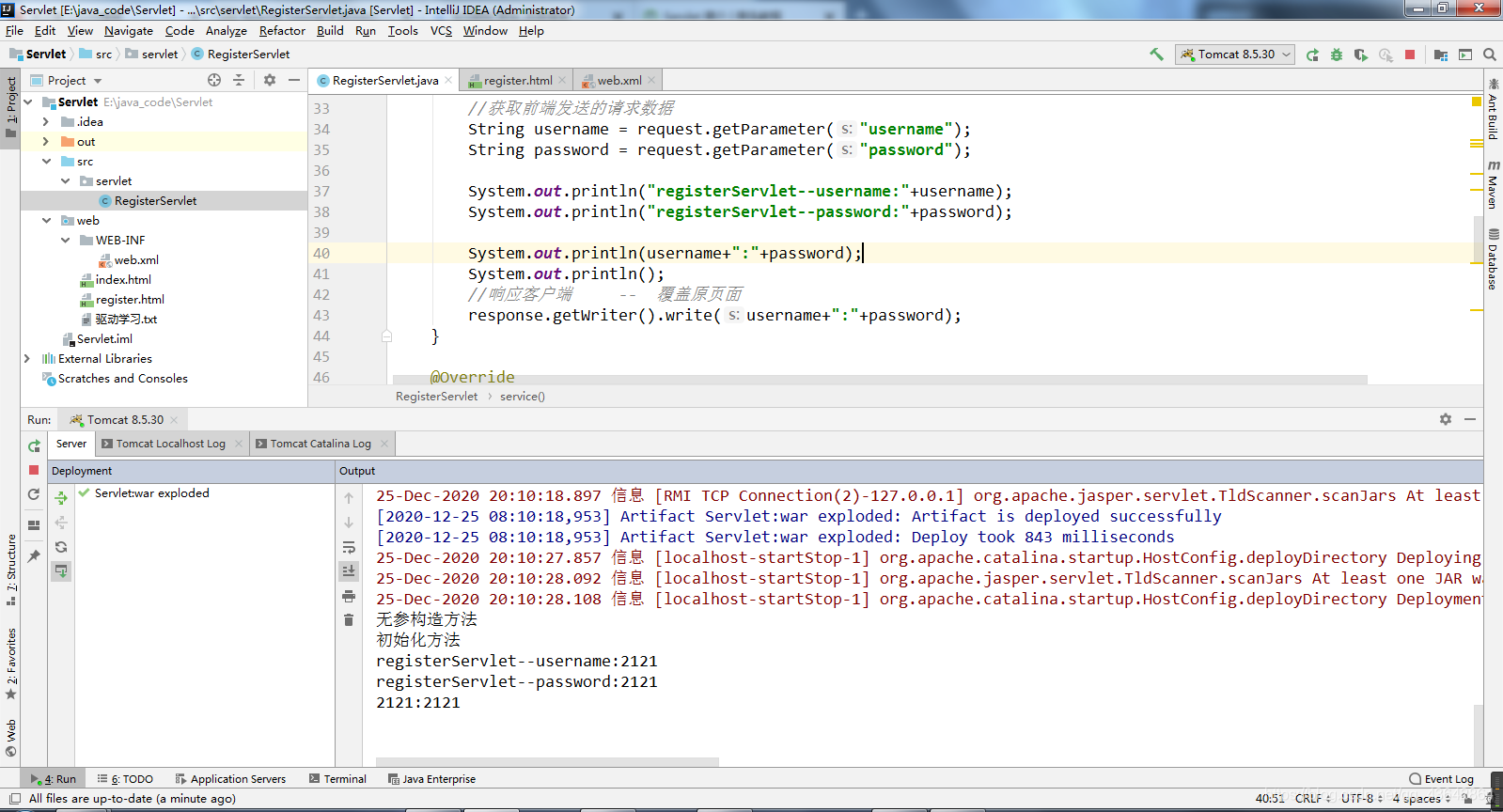The height and width of the screenshot is (812, 1503).
Task: Open Search Everywhere magnifier
Action: tap(1490, 55)
